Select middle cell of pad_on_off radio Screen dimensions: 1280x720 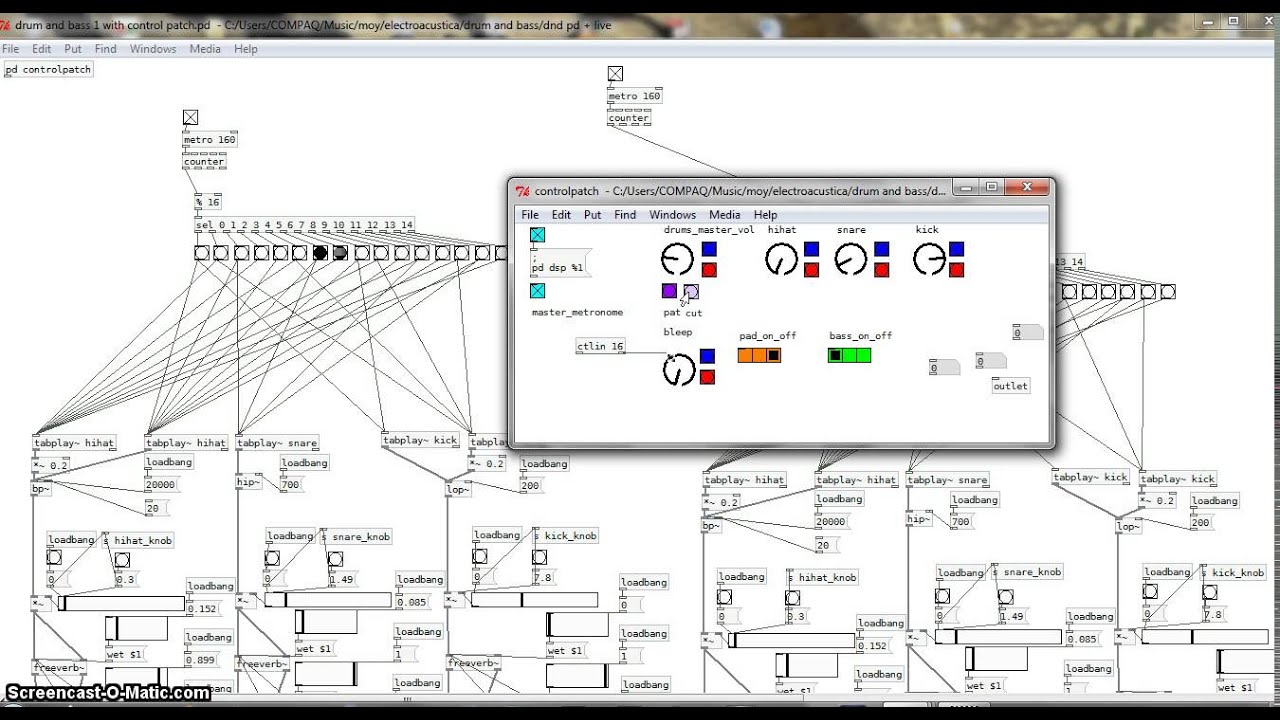[759, 355]
